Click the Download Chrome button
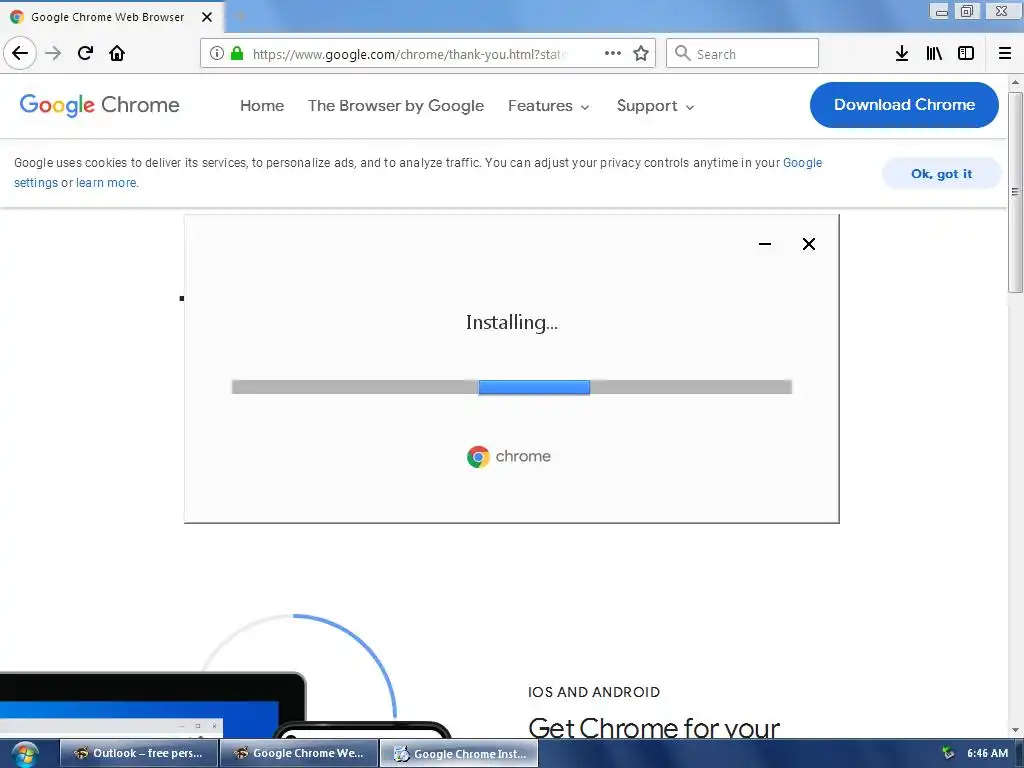 tap(904, 104)
